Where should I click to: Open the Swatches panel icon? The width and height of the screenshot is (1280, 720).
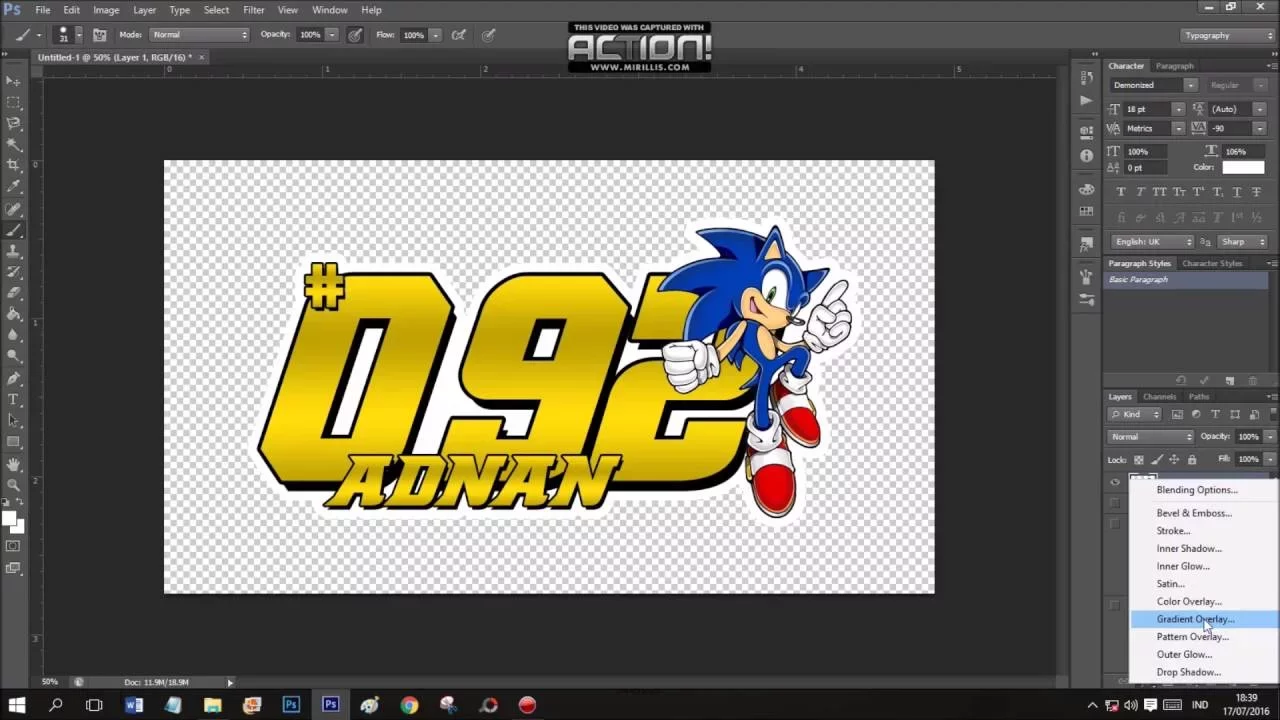click(x=1086, y=211)
